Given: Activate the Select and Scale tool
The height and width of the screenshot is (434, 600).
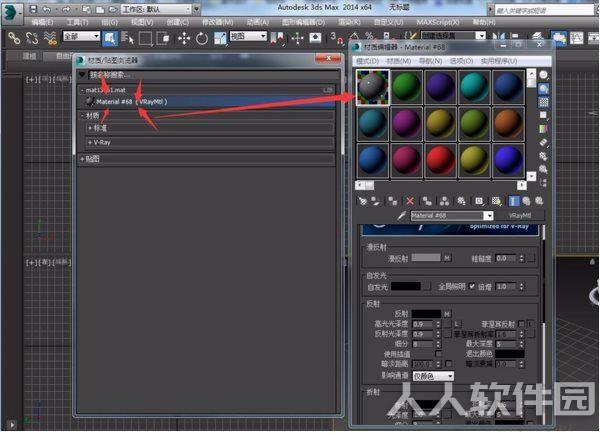Looking at the screenshot, I should [x=220, y=38].
